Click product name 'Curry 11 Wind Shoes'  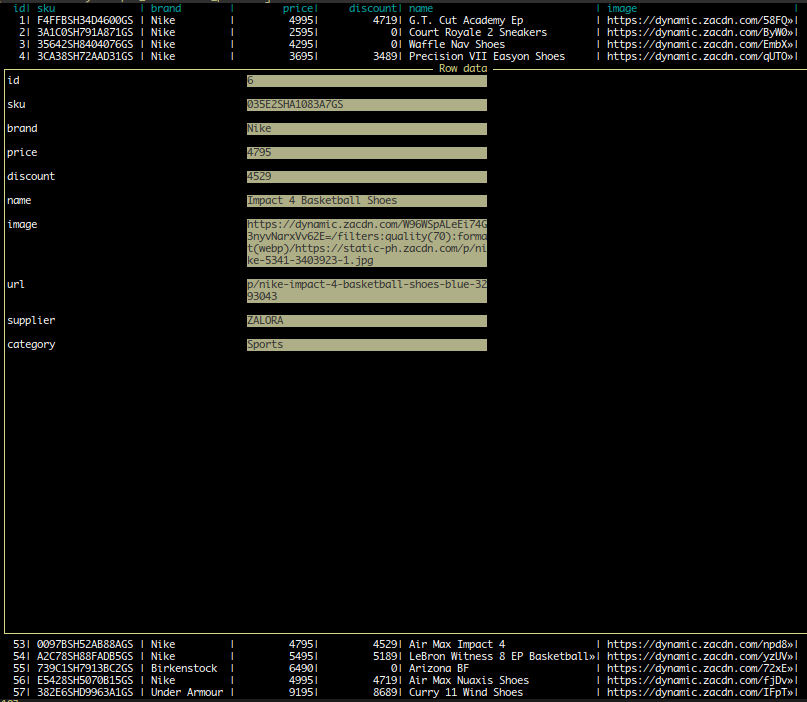click(466, 692)
